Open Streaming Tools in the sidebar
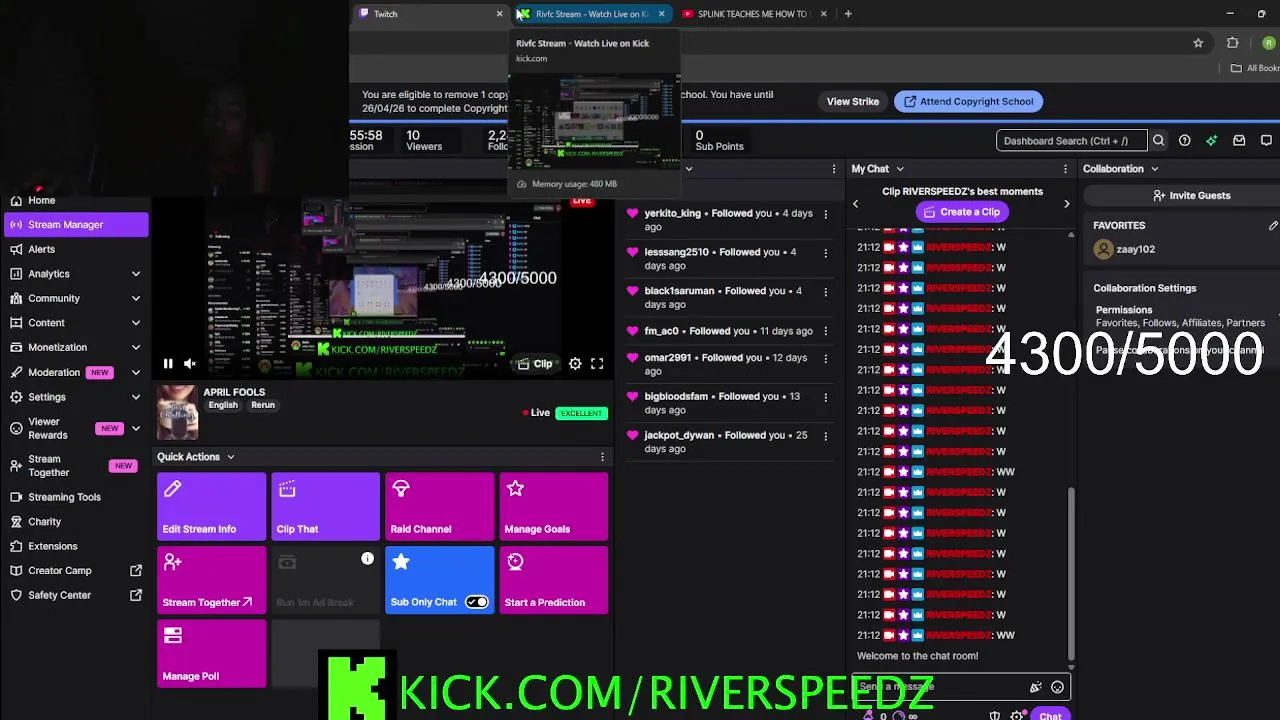 point(75,497)
